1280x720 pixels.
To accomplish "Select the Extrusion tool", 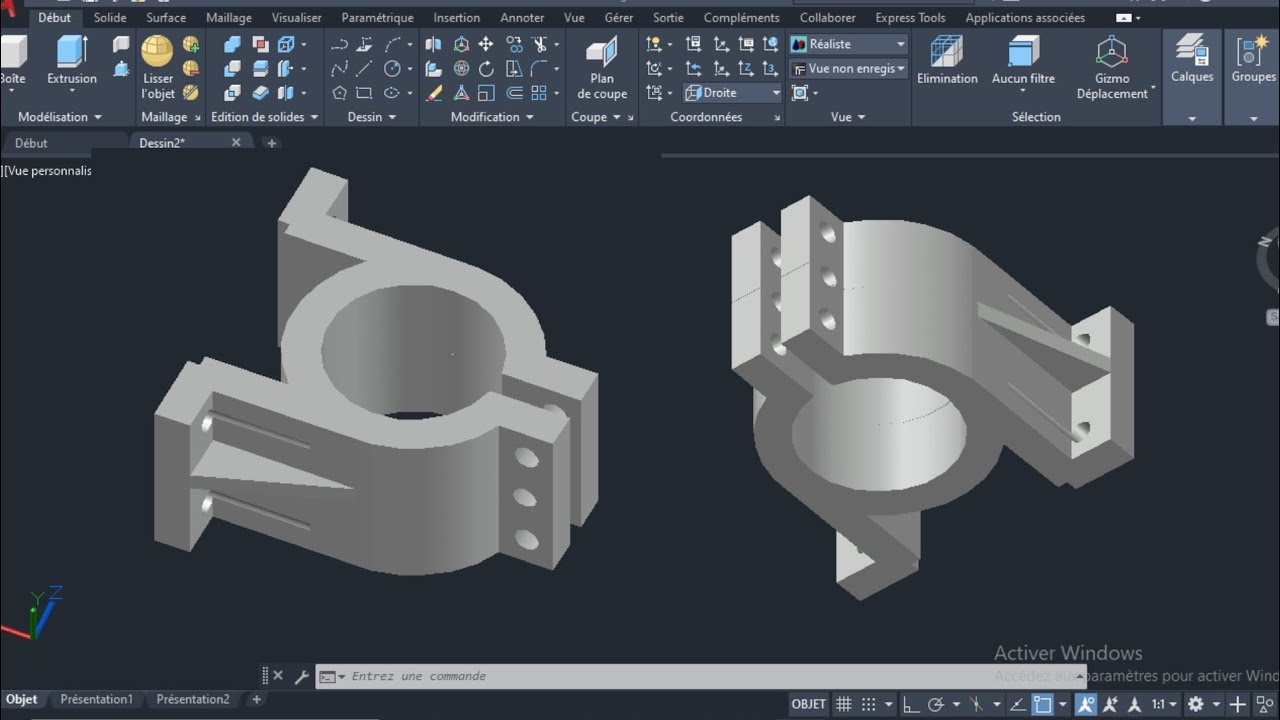I will point(72,60).
